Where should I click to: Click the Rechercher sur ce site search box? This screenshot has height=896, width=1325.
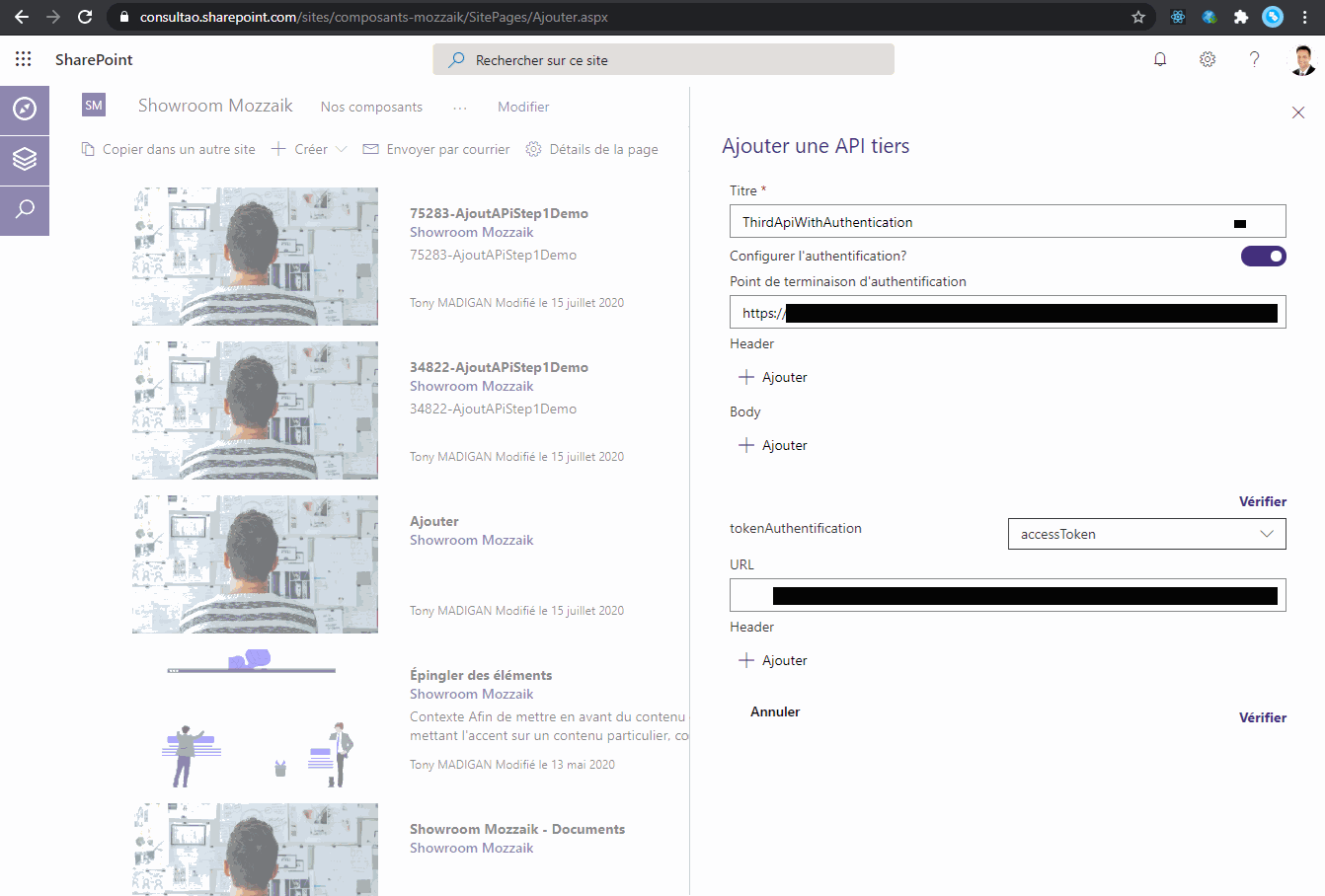pyautogui.click(x=663, y=59)
